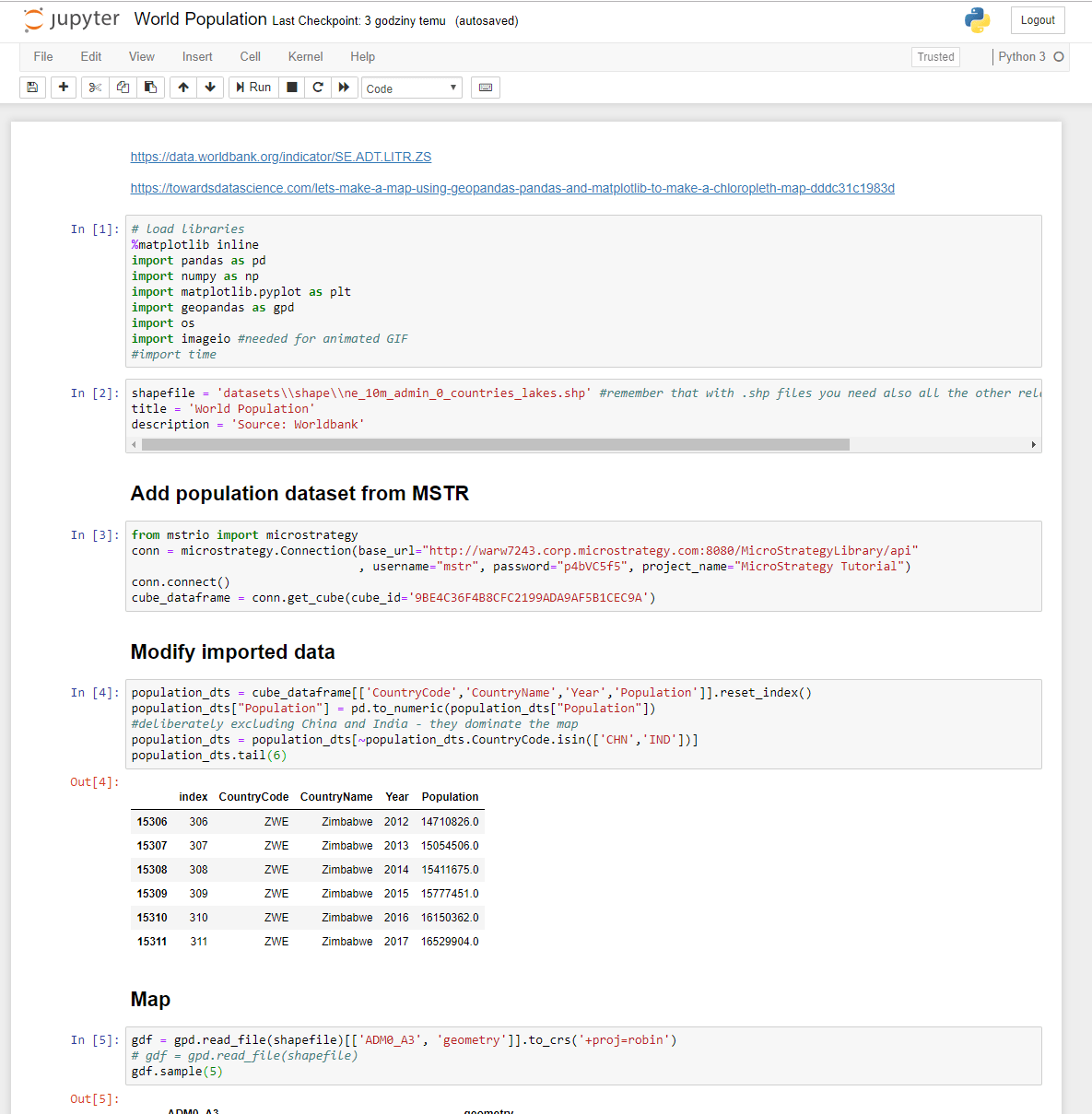
Task: Cut selected cells with scissors icon
Action: pyautogui.click(x=95, y=88)
